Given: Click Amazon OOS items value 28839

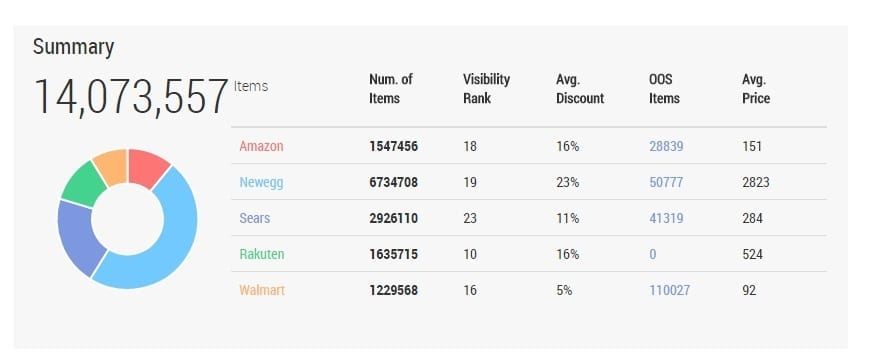Looking at the screenshot, I should click(x=666, y=147).
